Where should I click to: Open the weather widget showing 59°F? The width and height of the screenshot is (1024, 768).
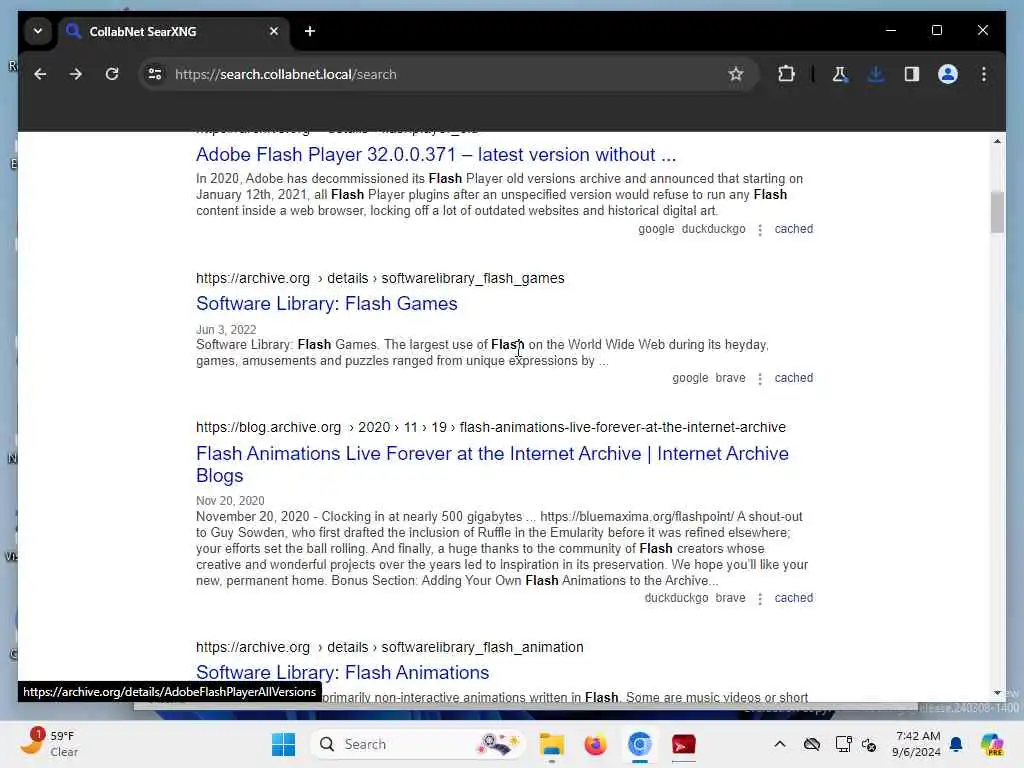point(49,743)
